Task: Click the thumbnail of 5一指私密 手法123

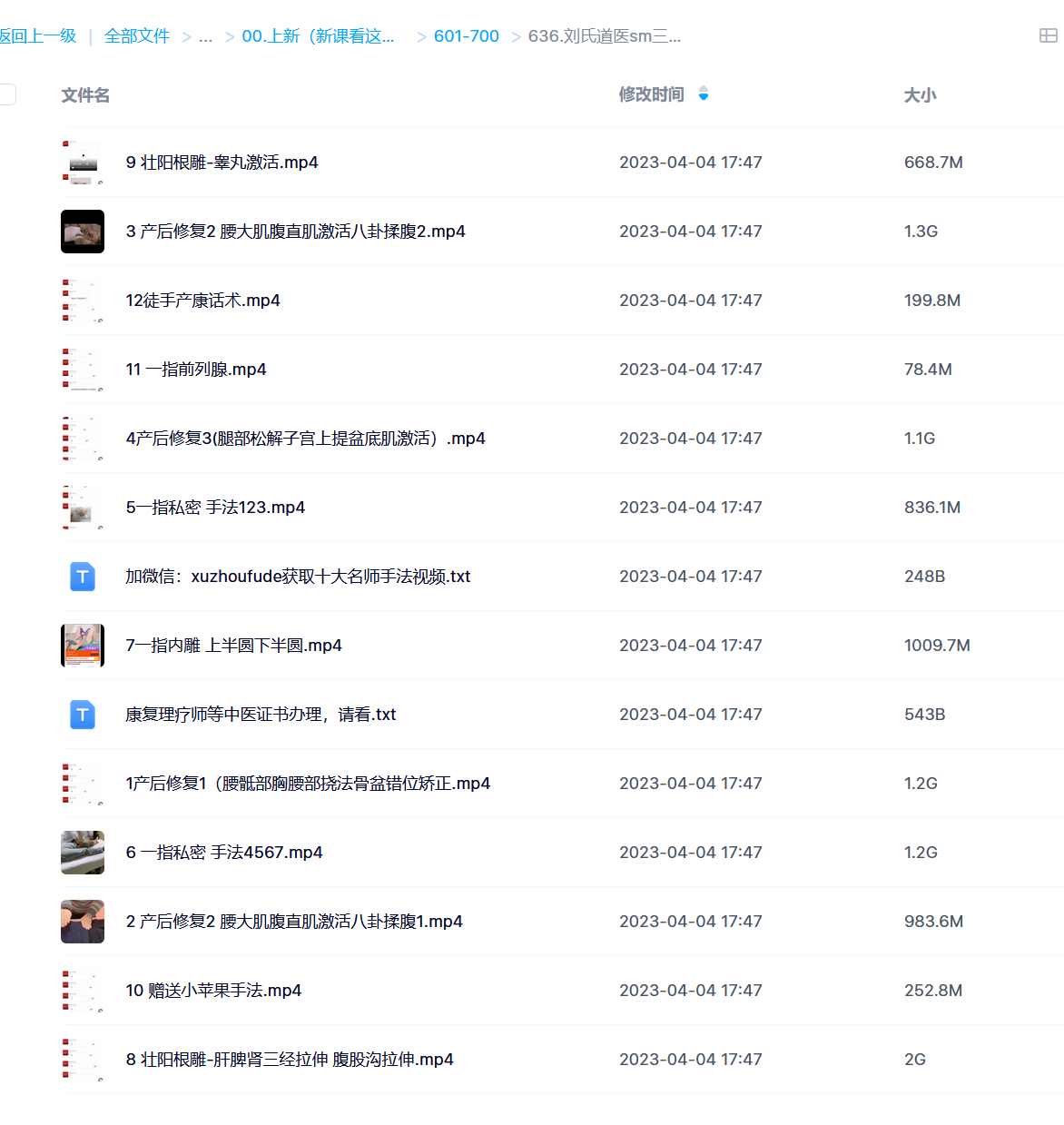Action: tap(83, 507)
